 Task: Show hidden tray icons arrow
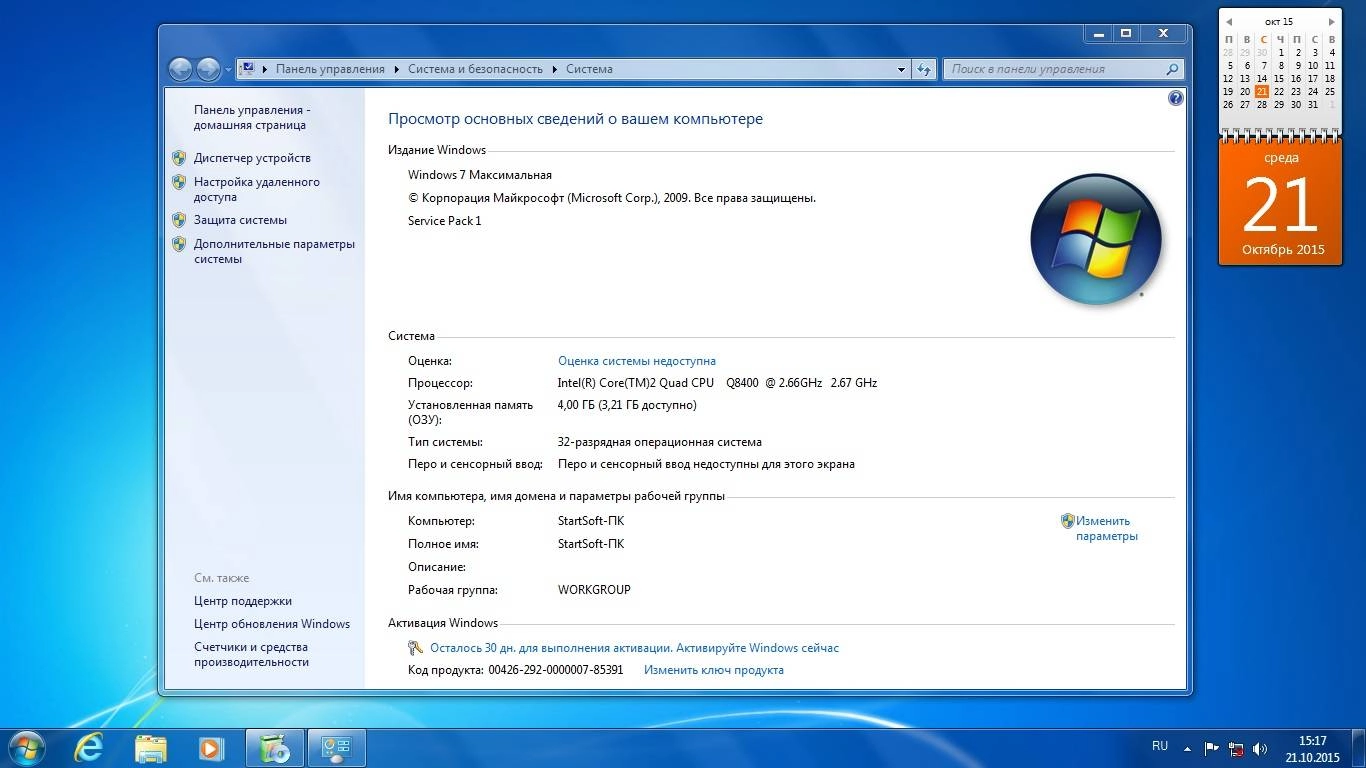pos(1187,748)
